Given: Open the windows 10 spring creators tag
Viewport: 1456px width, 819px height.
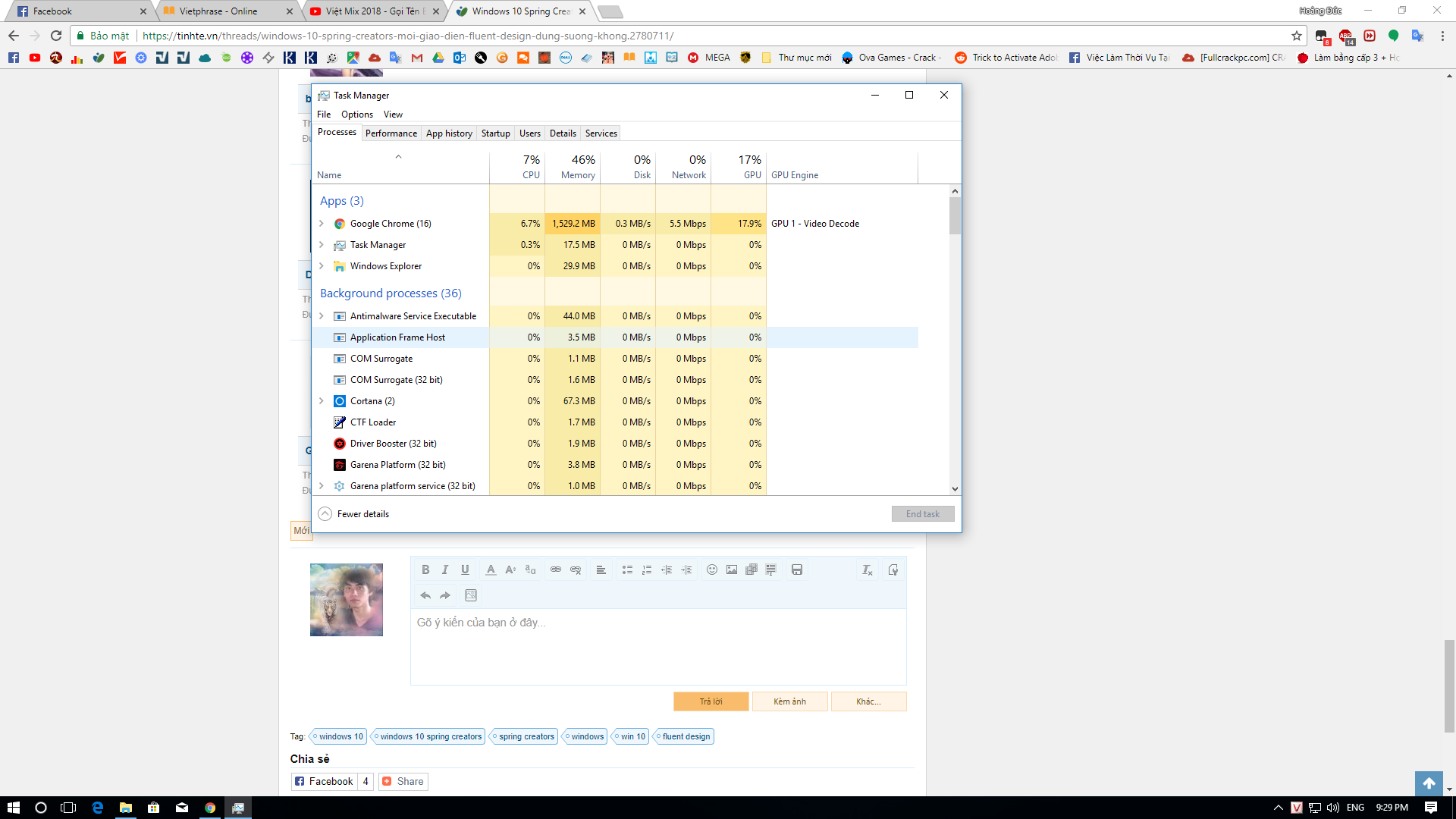Looking at the screenshot, I should [x=428, y=736].
